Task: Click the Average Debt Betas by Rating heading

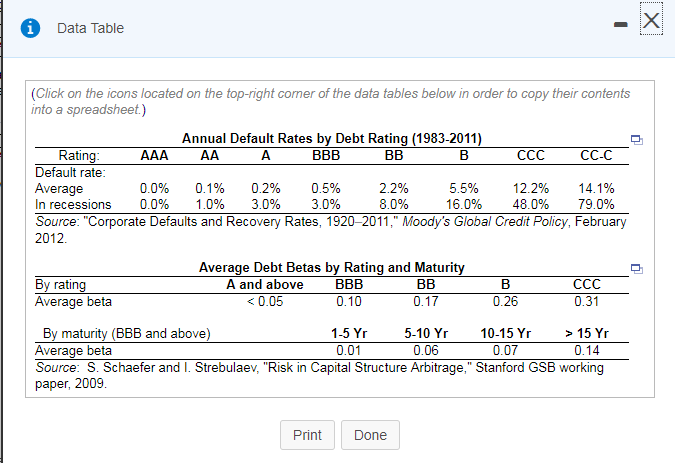Action: [331, 267]
